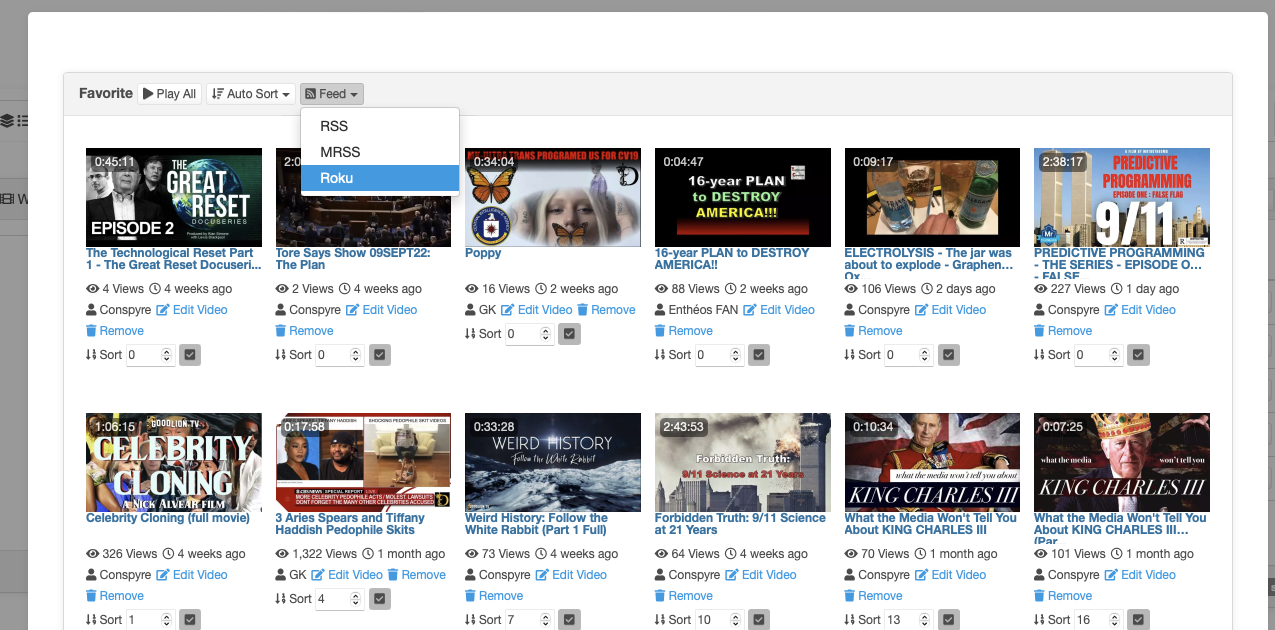Open Celebrity Cloning video thumbnail
The image size is (1275, 630).
174,462
